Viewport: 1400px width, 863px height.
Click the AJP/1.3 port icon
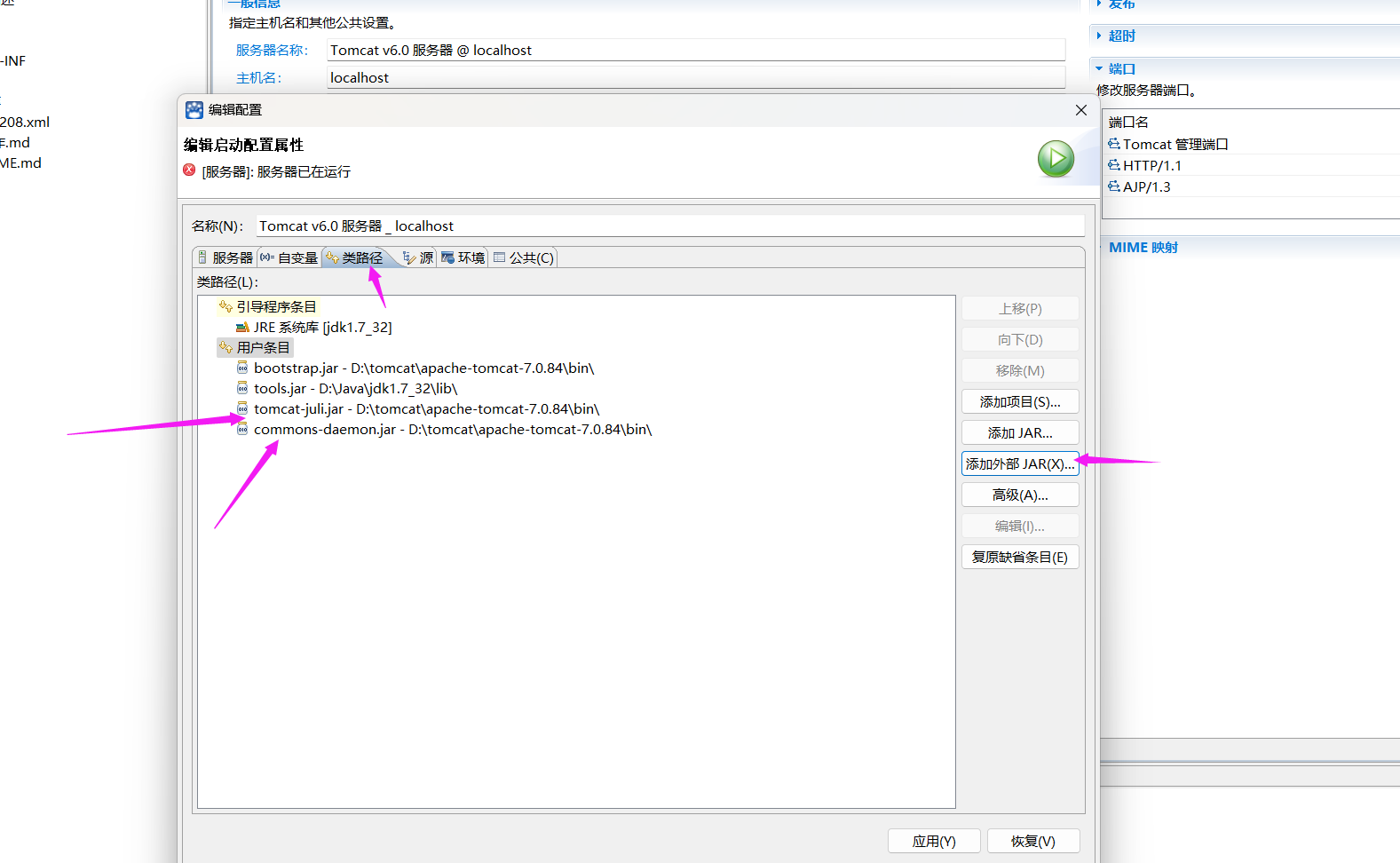click(1114, 186)
